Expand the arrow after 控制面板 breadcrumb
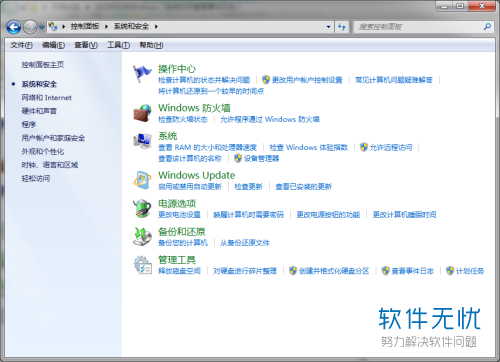This screenshot has height=362, width=500. (x=106, y=26)
